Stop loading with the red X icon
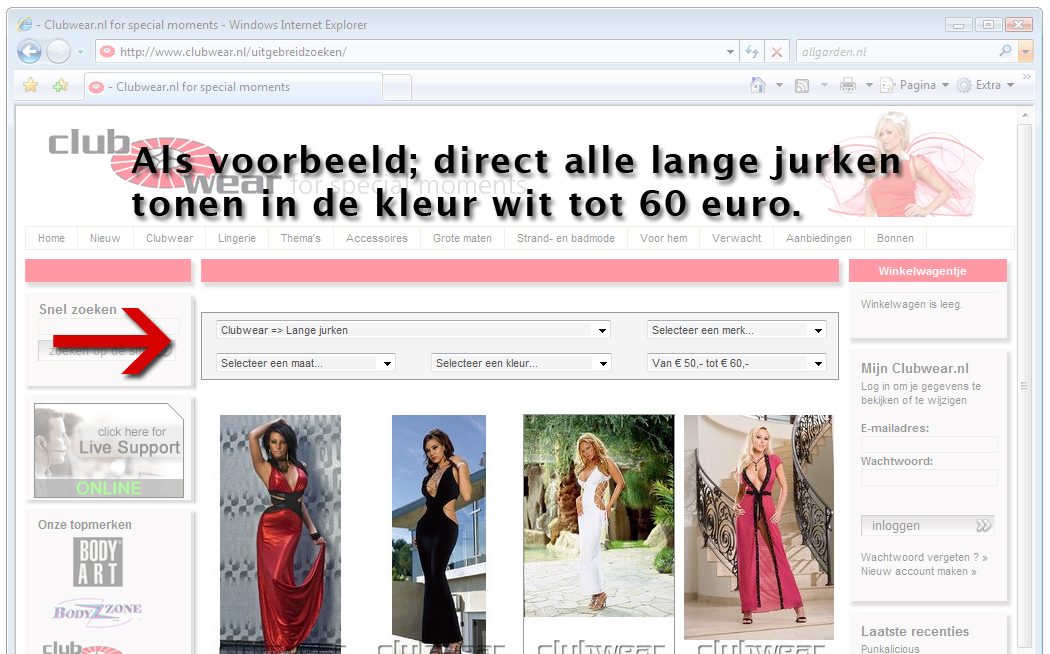The width and height of the screenshot is (1050, 654). (x=777, y=52)
